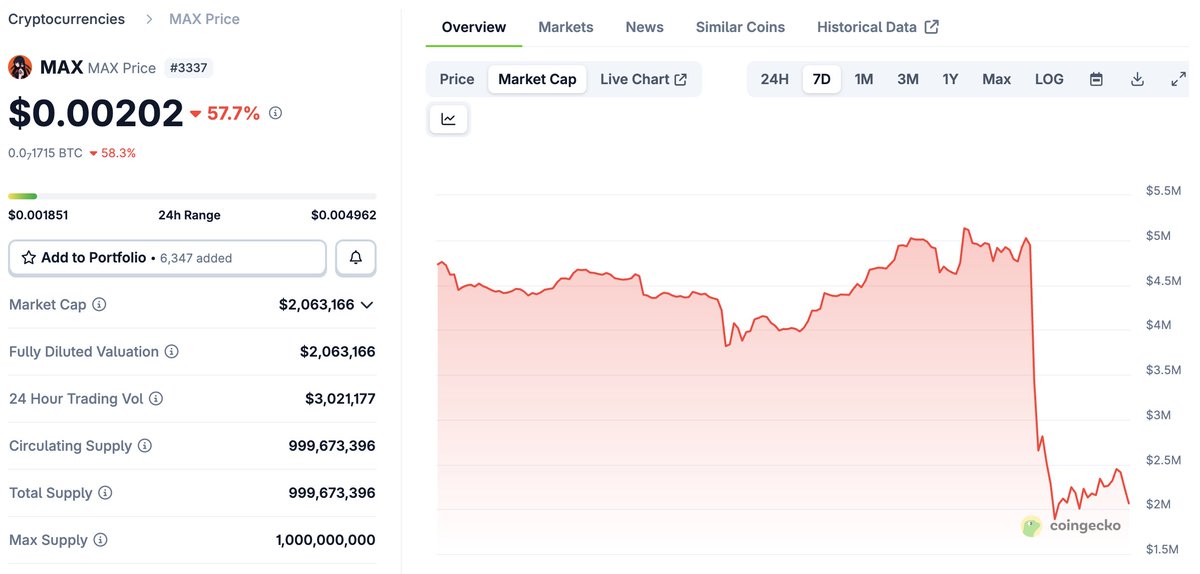Click the $2,063,166 market cap value
This screenshot has height=574, width=1200.
tap(317, 304)
